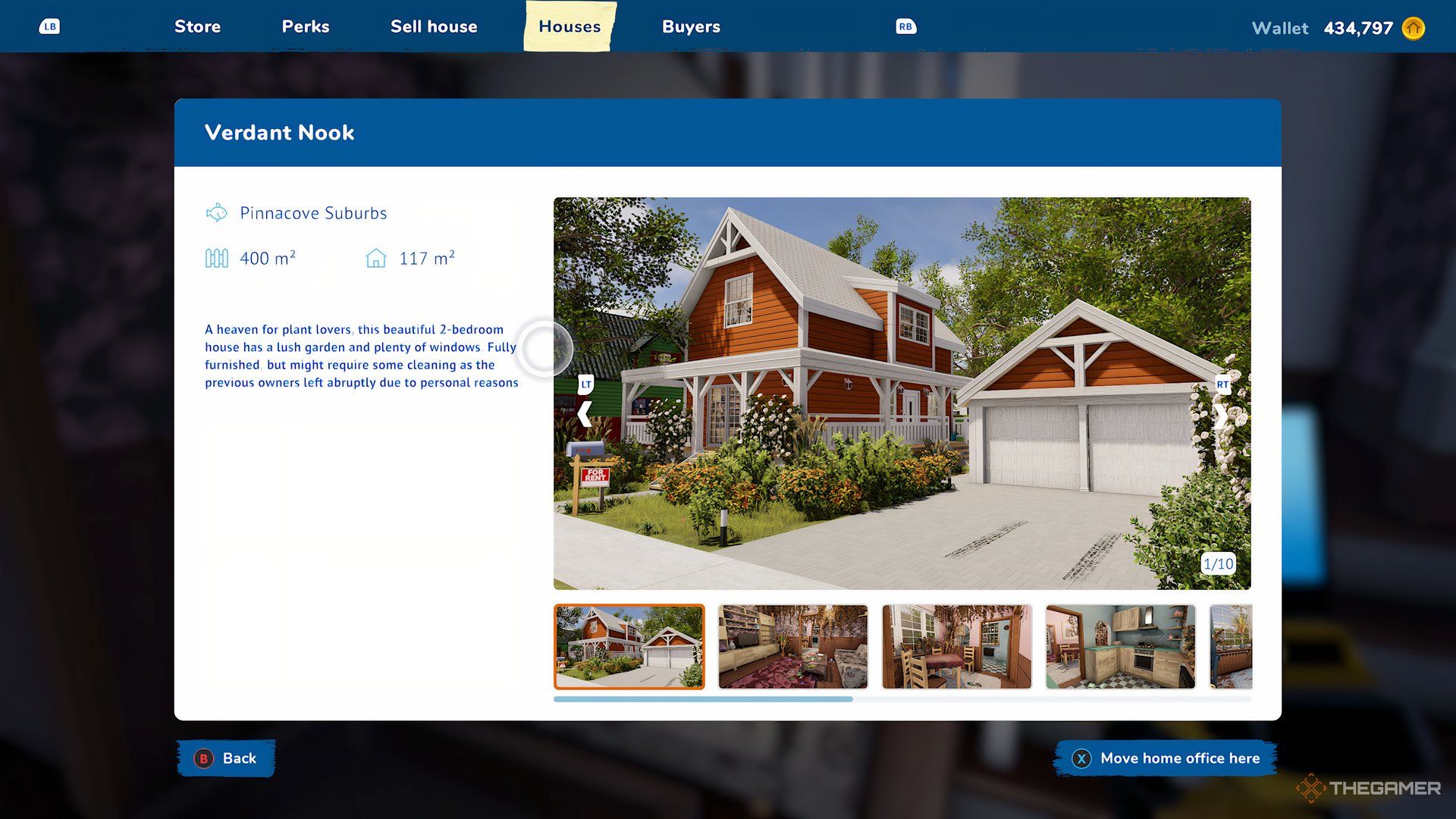This screenshot has height=819, width=1456.
Task: Click the Perks navigation icon
Action: (305, 25)
